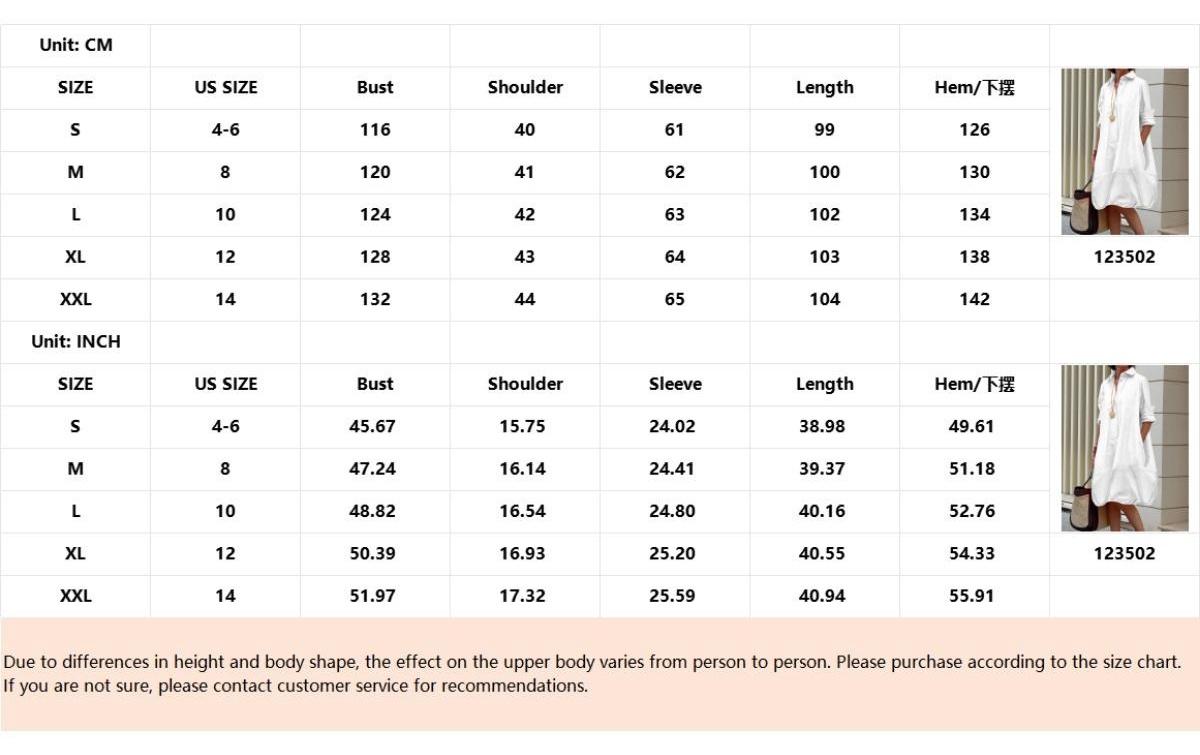Viewport: 1200px width, 755px height.
Task: Select the 'Unit: CM' header cell
Action: (76, 45)
